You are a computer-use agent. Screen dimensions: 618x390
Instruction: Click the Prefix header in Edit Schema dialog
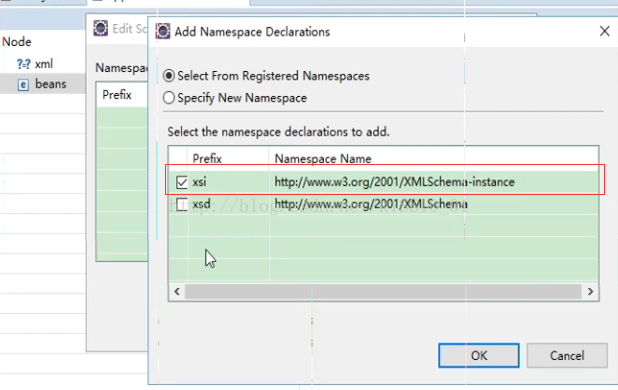pyautogui.click(x=117, y=95)
